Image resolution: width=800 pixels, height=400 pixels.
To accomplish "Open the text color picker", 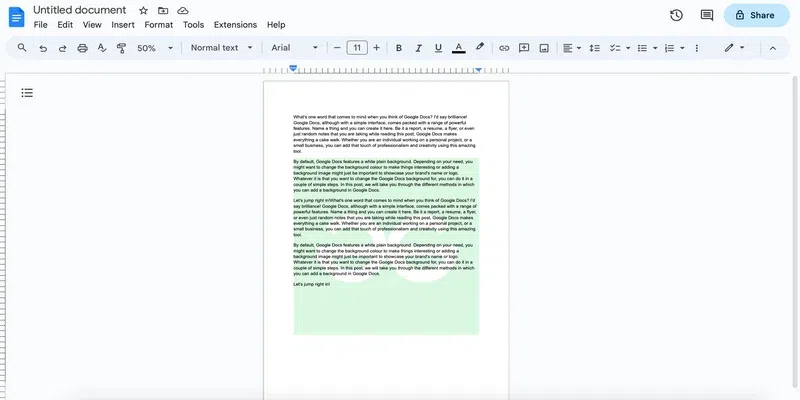I will click(459, 48).
